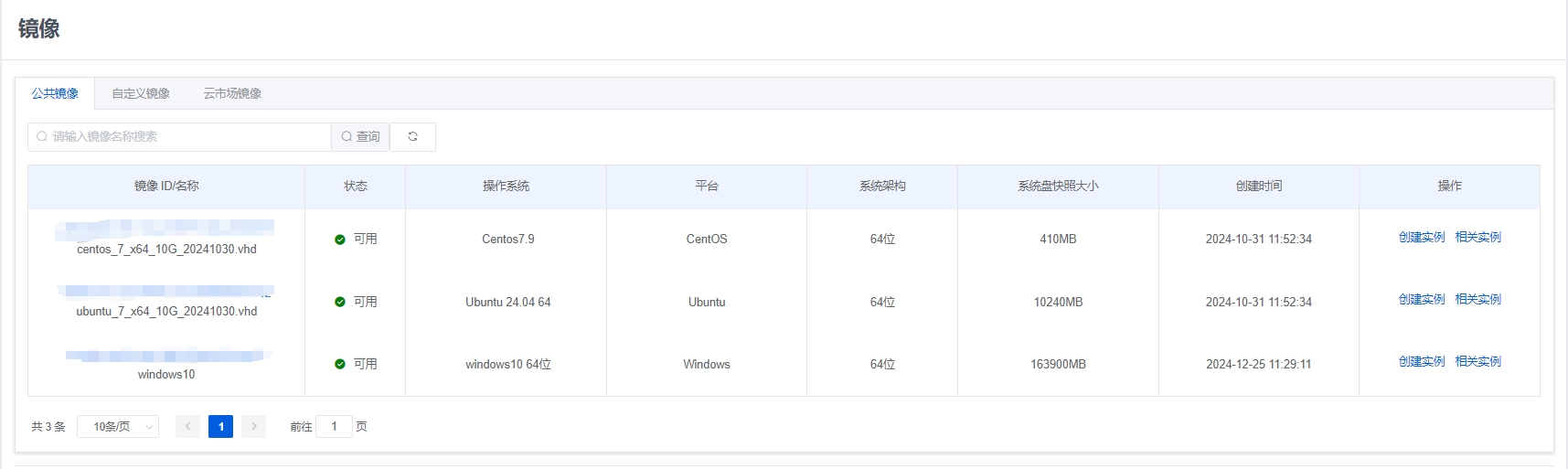
Task: Click 创建实例 for the Centos7.9 image
Action: (1422, 238)
